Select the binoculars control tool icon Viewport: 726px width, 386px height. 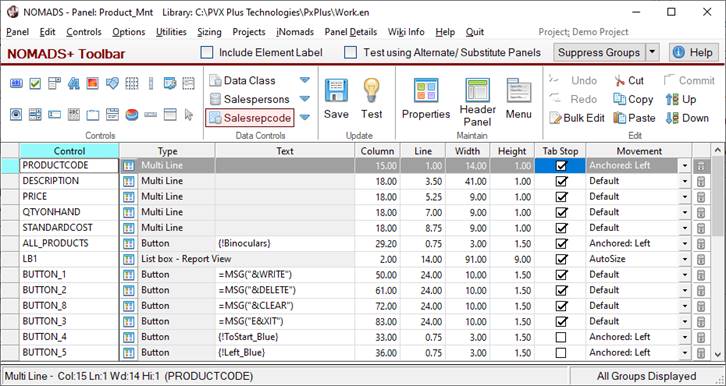click(x=74, y=83)
